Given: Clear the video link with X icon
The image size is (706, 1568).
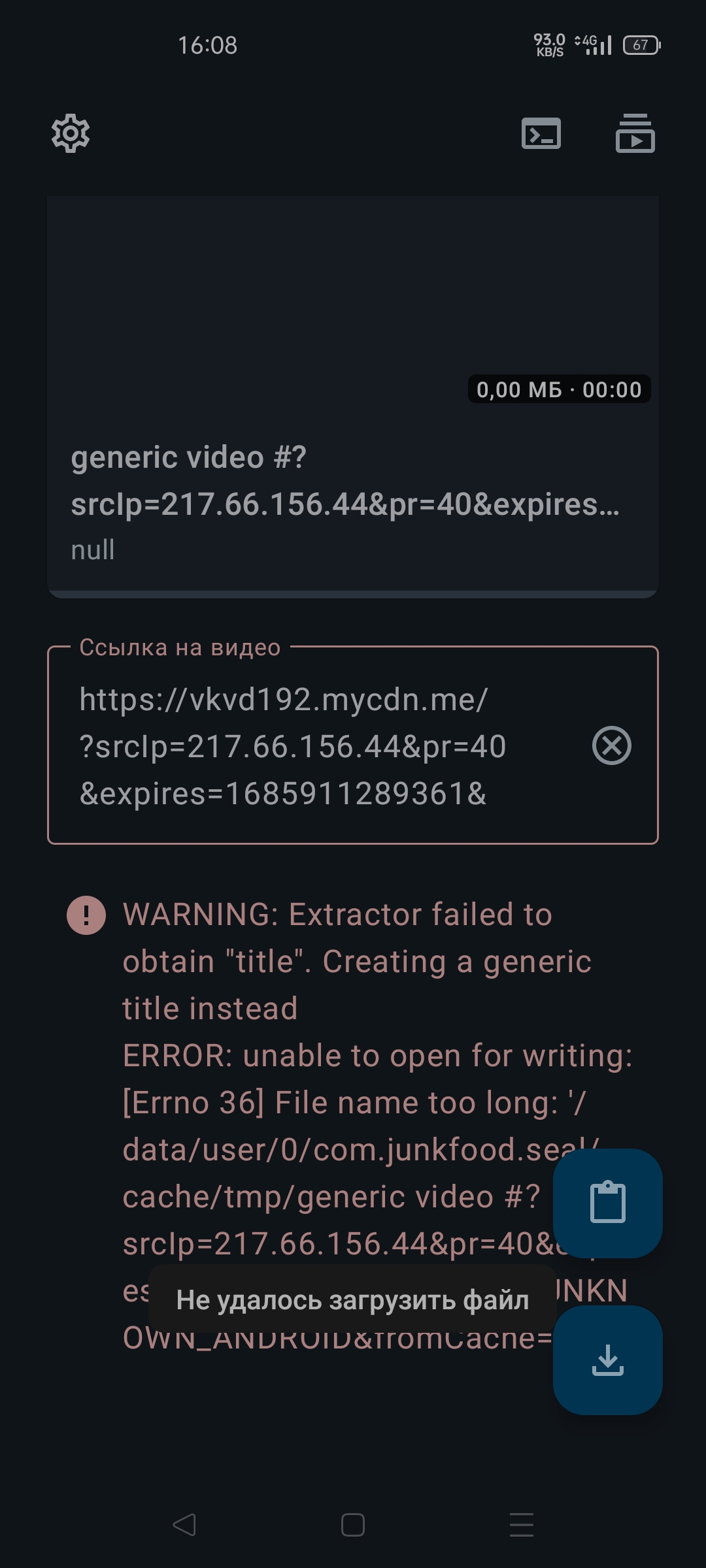Looking at the screenshot, I should click(612, 745).
